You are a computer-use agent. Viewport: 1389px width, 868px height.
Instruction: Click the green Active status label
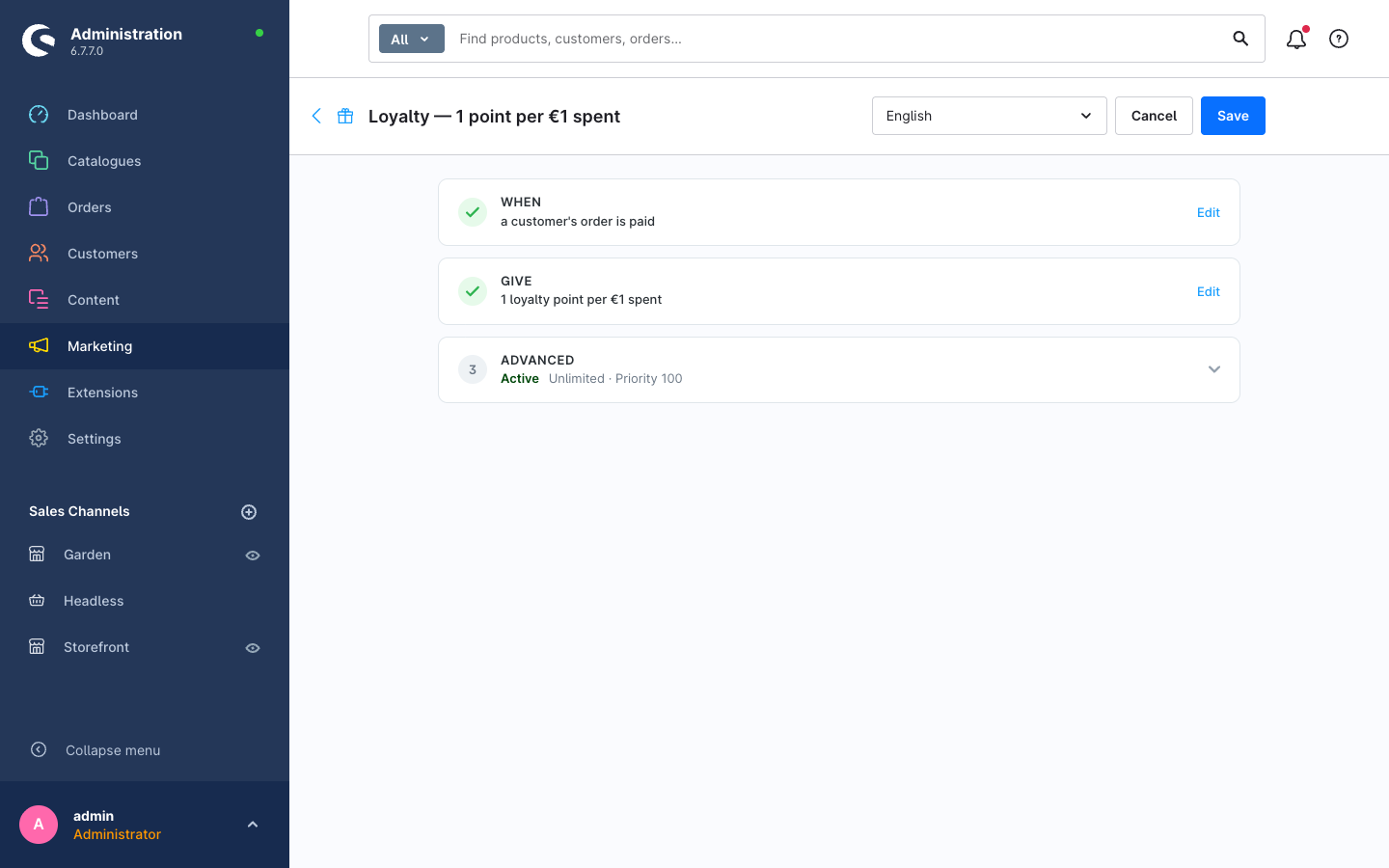pyautogui.click(x=520, y=379)
